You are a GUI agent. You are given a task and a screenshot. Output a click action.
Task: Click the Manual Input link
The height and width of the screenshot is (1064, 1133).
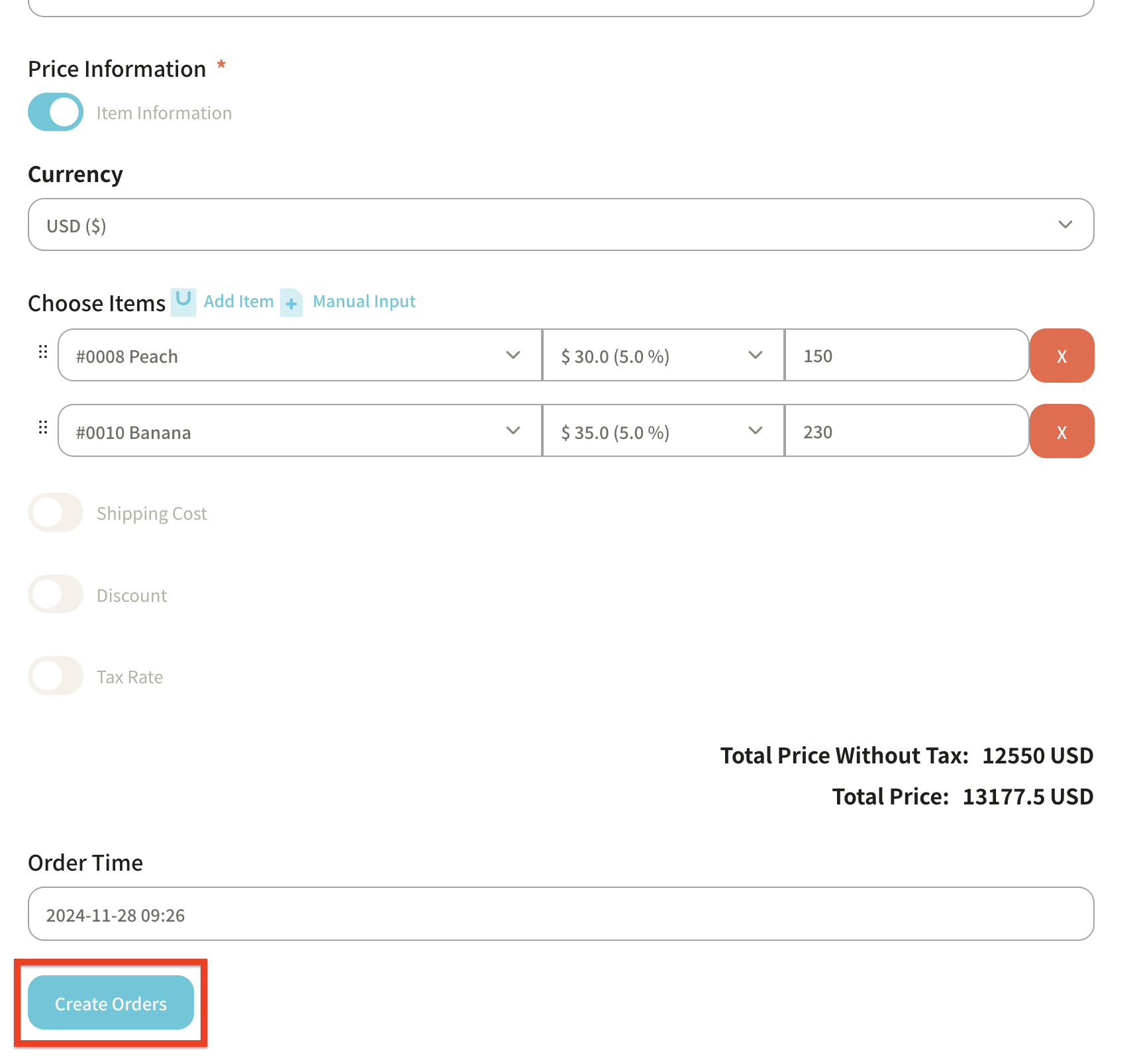pos(364,302)
